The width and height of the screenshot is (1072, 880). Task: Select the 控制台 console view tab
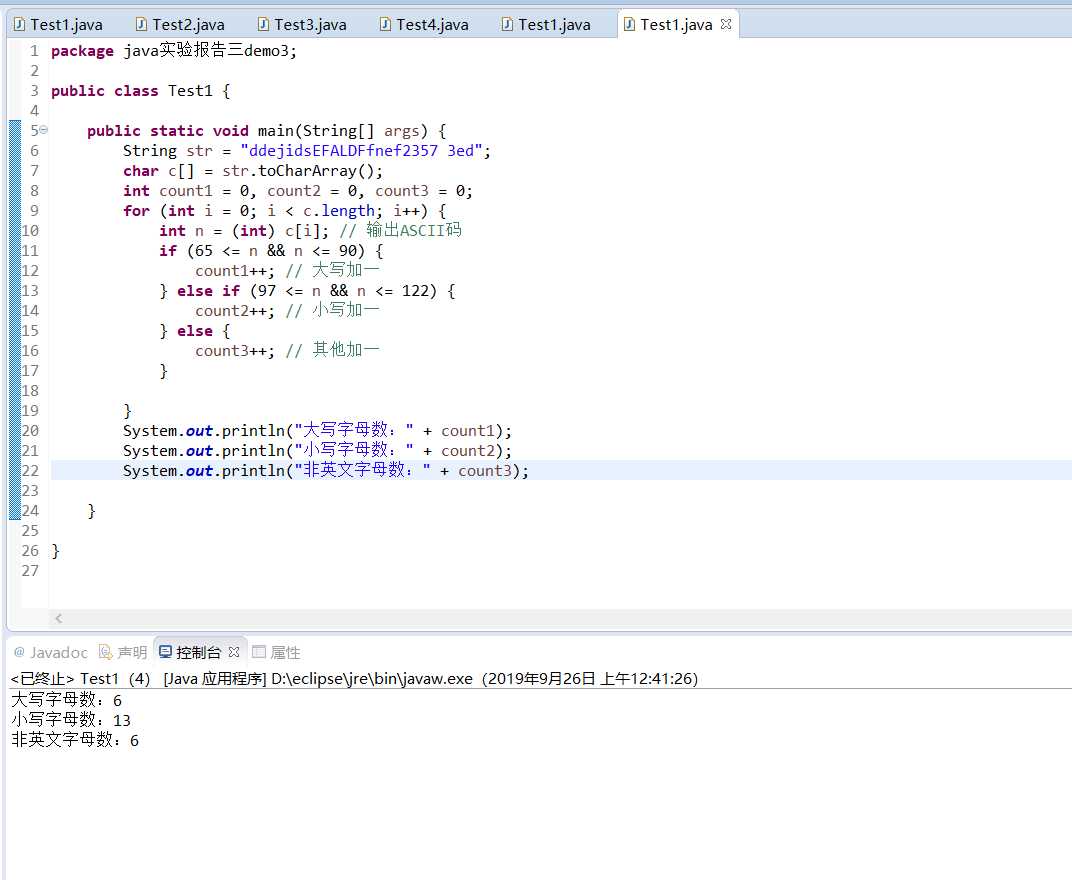(x=198, y=652)
